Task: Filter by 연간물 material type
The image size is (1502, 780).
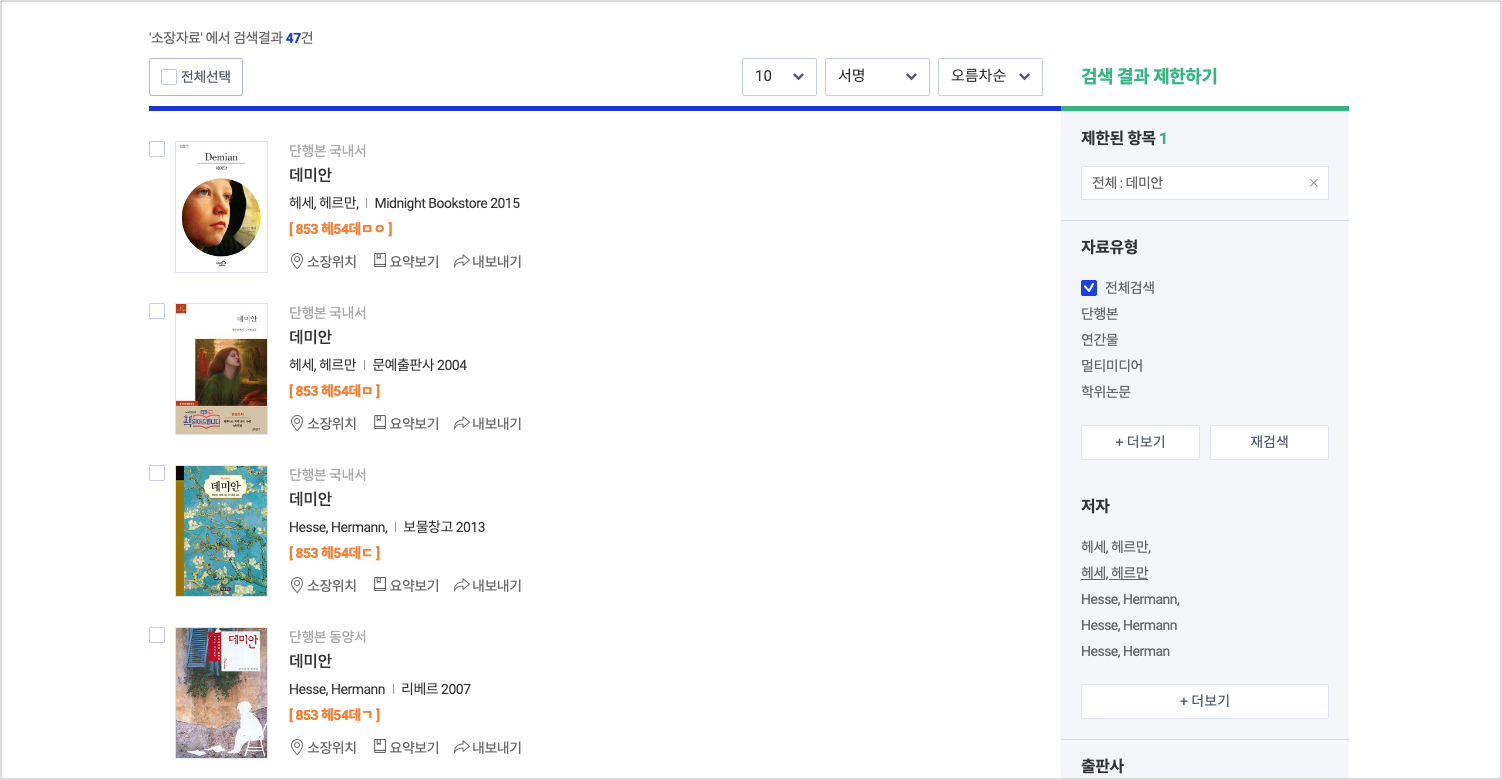Action: tap(1099, 340)
